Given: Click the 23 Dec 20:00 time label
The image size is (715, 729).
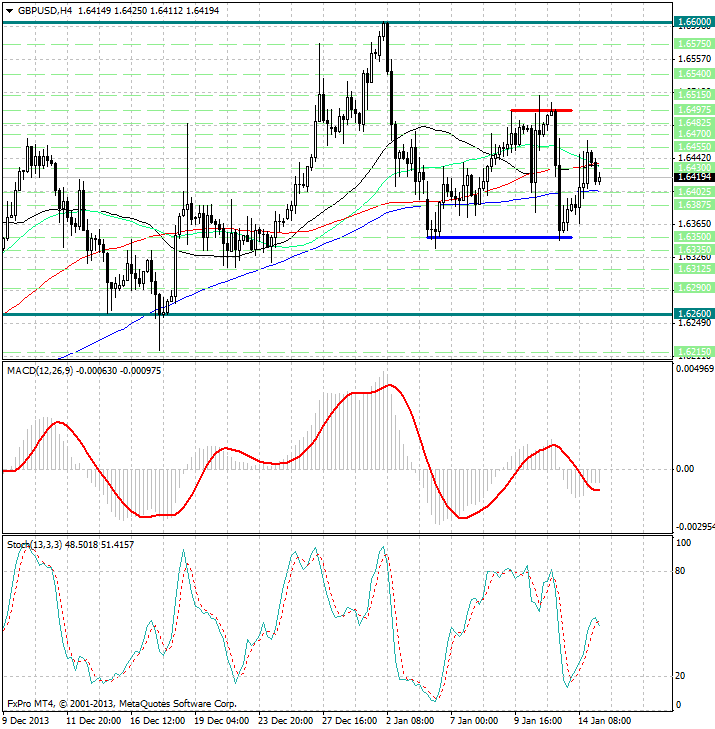Looking at the screenshot, I should 286,721.
